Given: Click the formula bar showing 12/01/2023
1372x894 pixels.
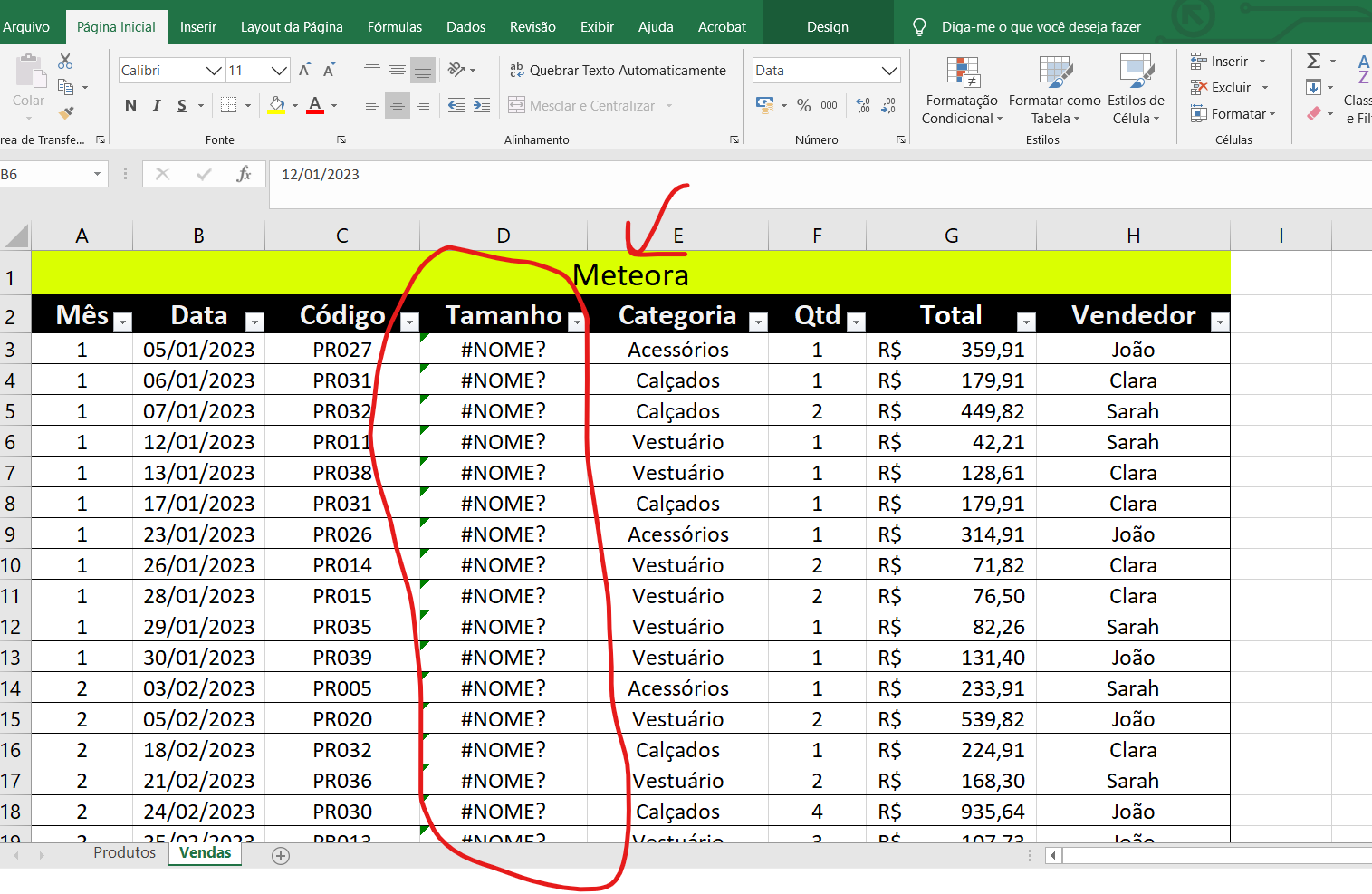Looking at the screenshot, I should tap(820, 184).
